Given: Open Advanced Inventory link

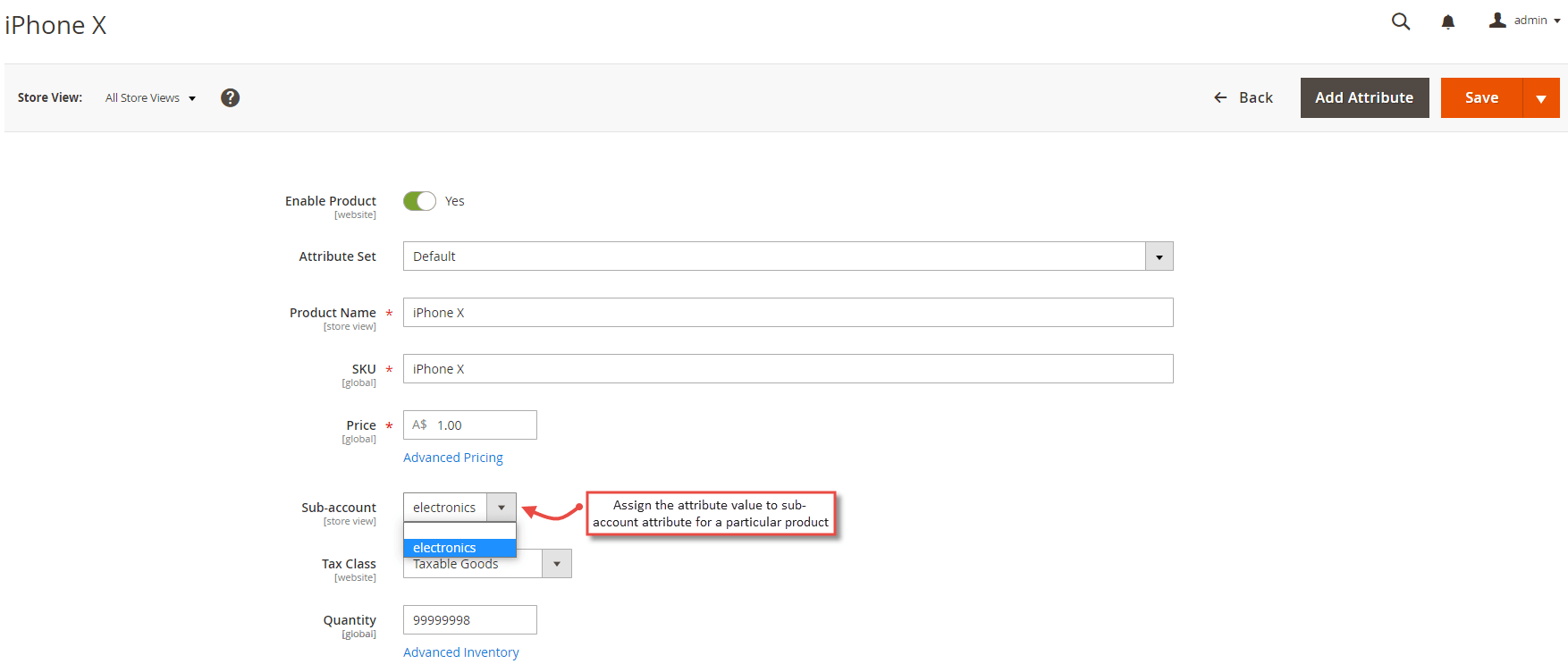Looking at the screenshot, I should 460,652.
